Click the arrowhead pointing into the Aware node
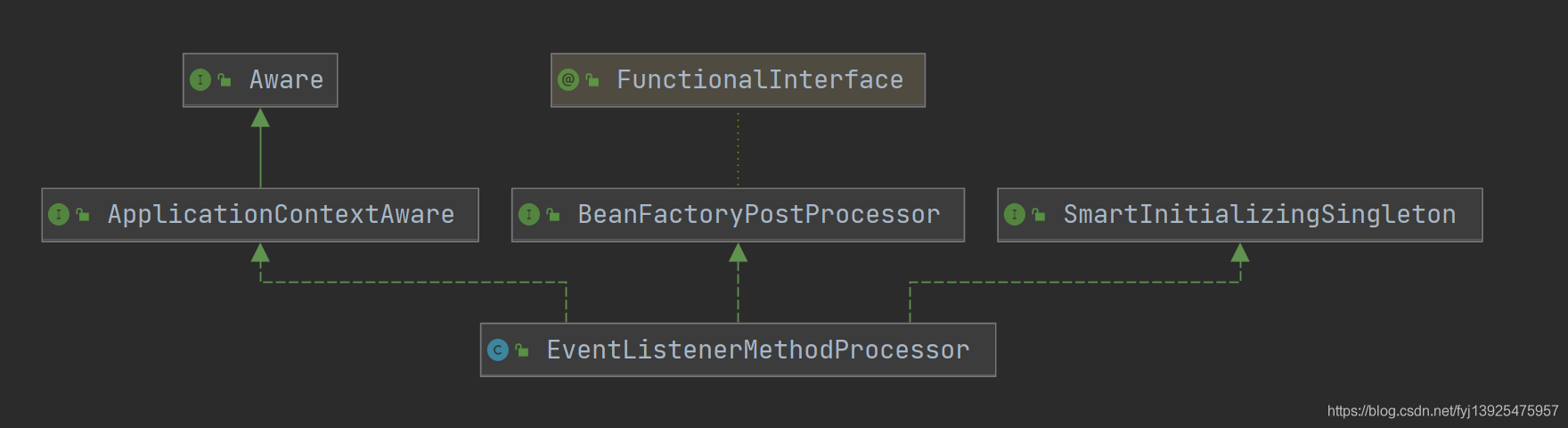1568x428 pixels. coord(260,118)
